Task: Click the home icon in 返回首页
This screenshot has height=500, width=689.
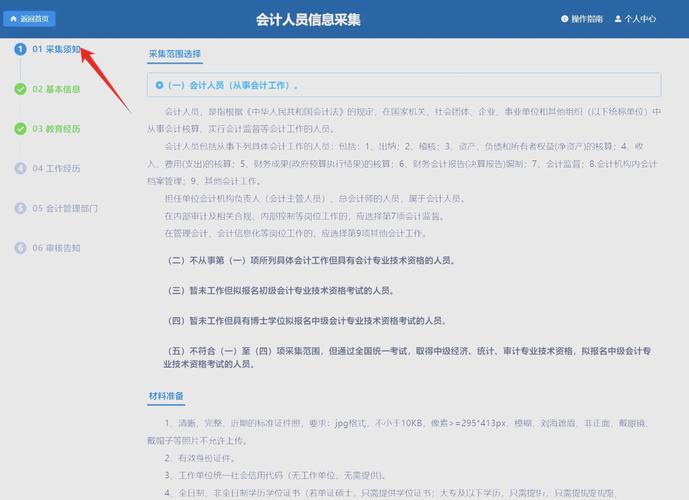Action: [13, 19]
